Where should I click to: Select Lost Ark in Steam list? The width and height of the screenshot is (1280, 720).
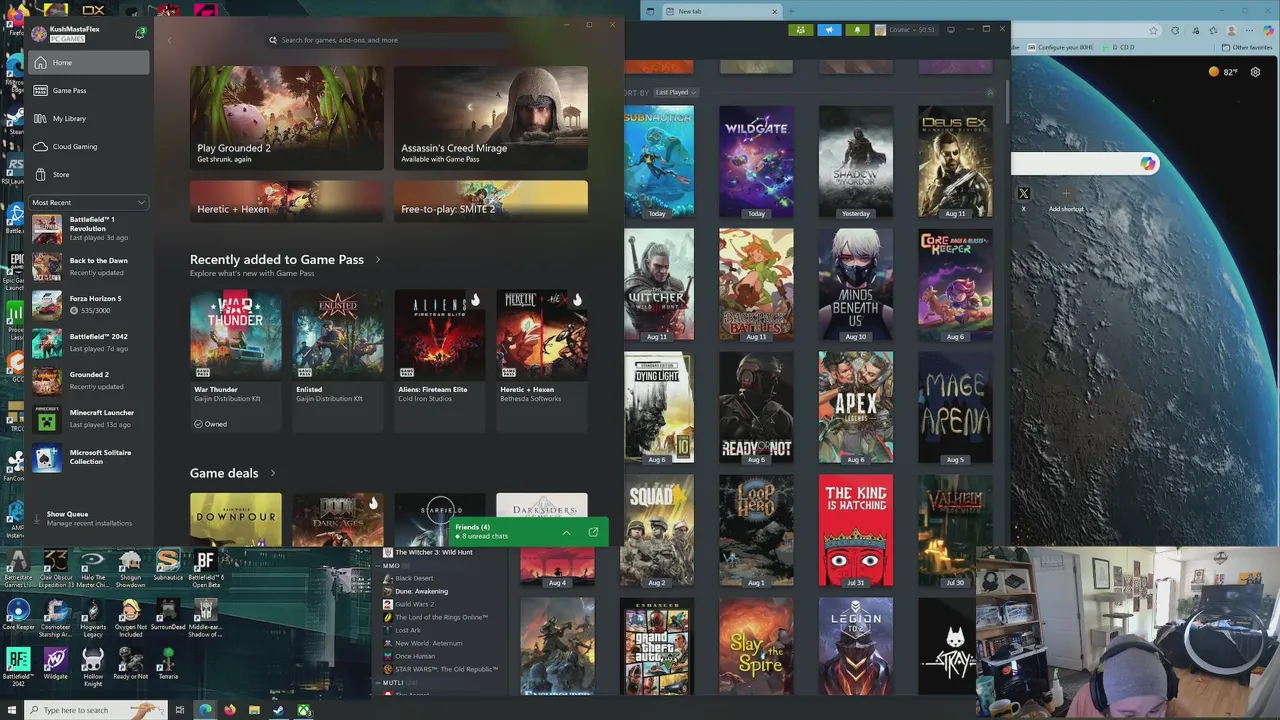click(408, 630)
